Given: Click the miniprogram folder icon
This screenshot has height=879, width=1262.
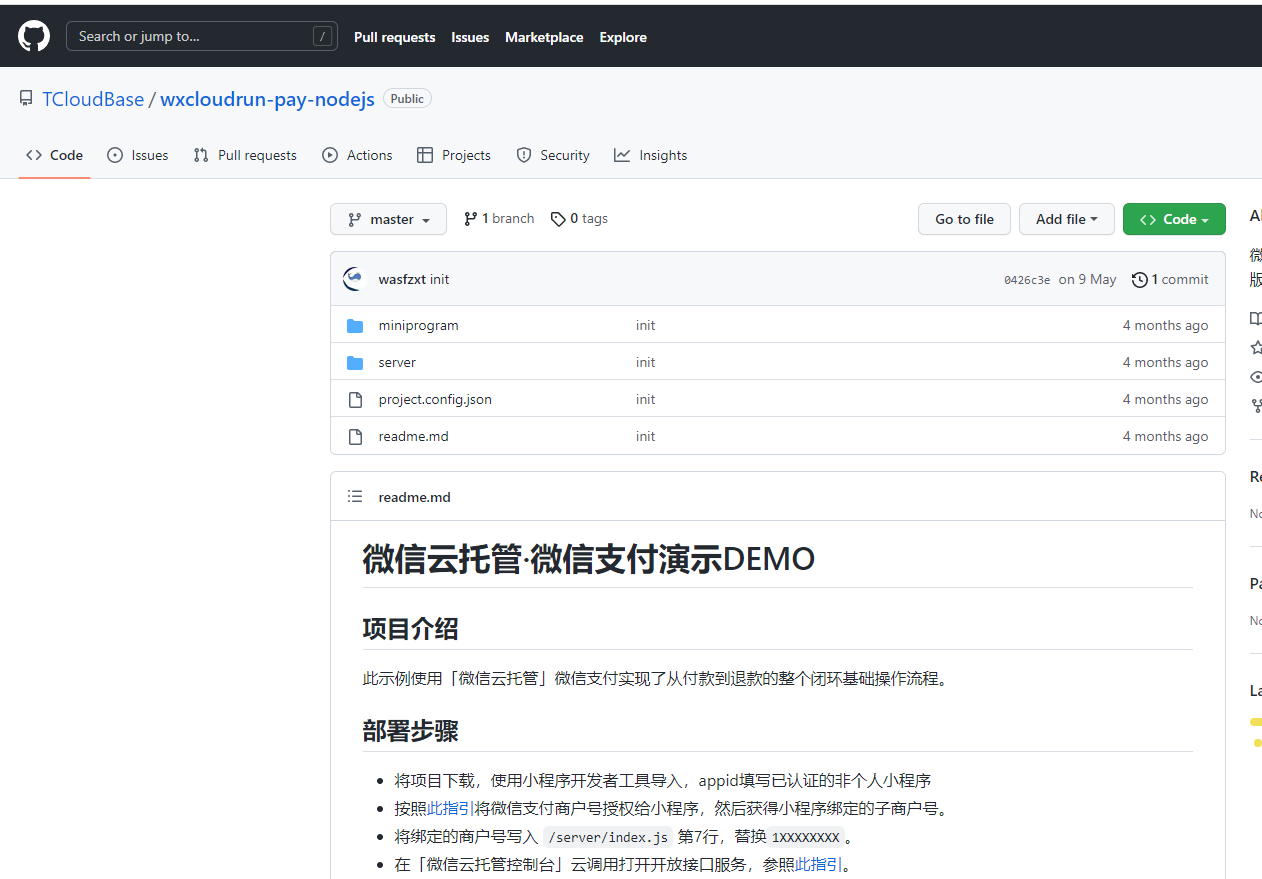Looking at the screenshot, I should point(355,326).
